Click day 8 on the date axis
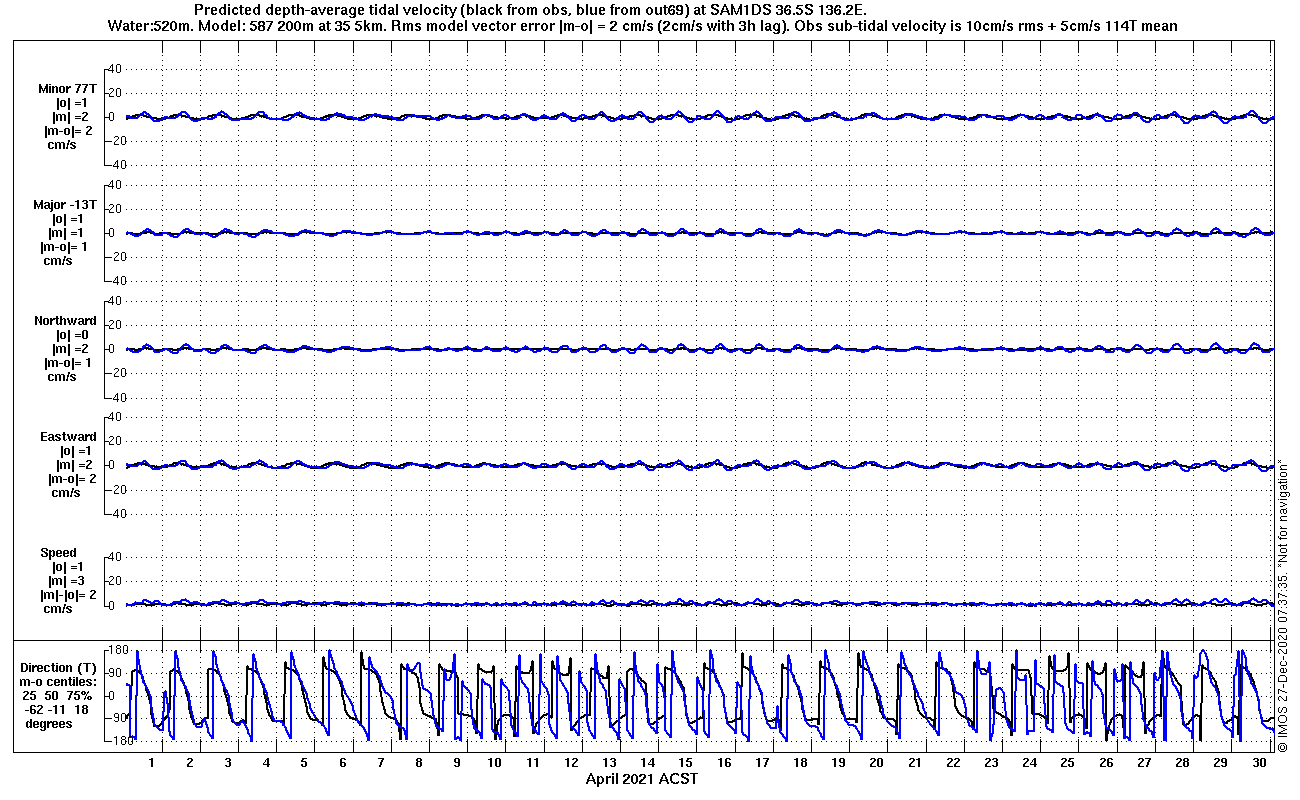This screenshot has height=800, width=1300. pos(419,763)
